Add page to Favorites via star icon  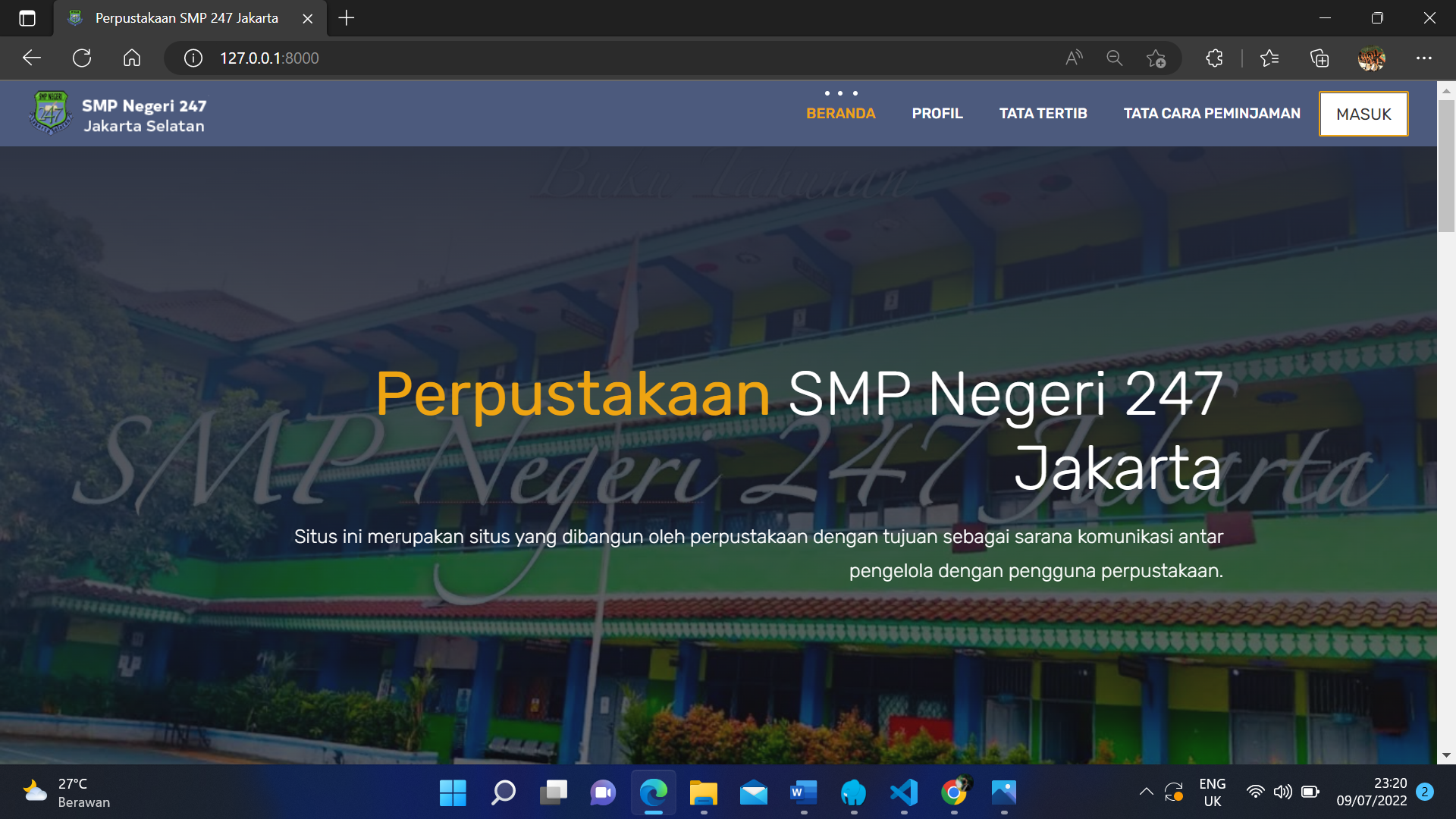point(1155,58)
